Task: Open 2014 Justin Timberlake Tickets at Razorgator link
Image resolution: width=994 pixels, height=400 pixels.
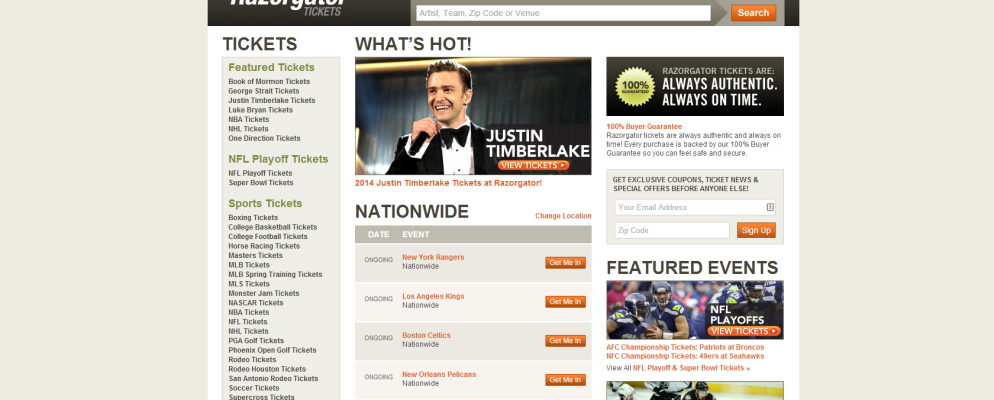Action: point(448,183)
